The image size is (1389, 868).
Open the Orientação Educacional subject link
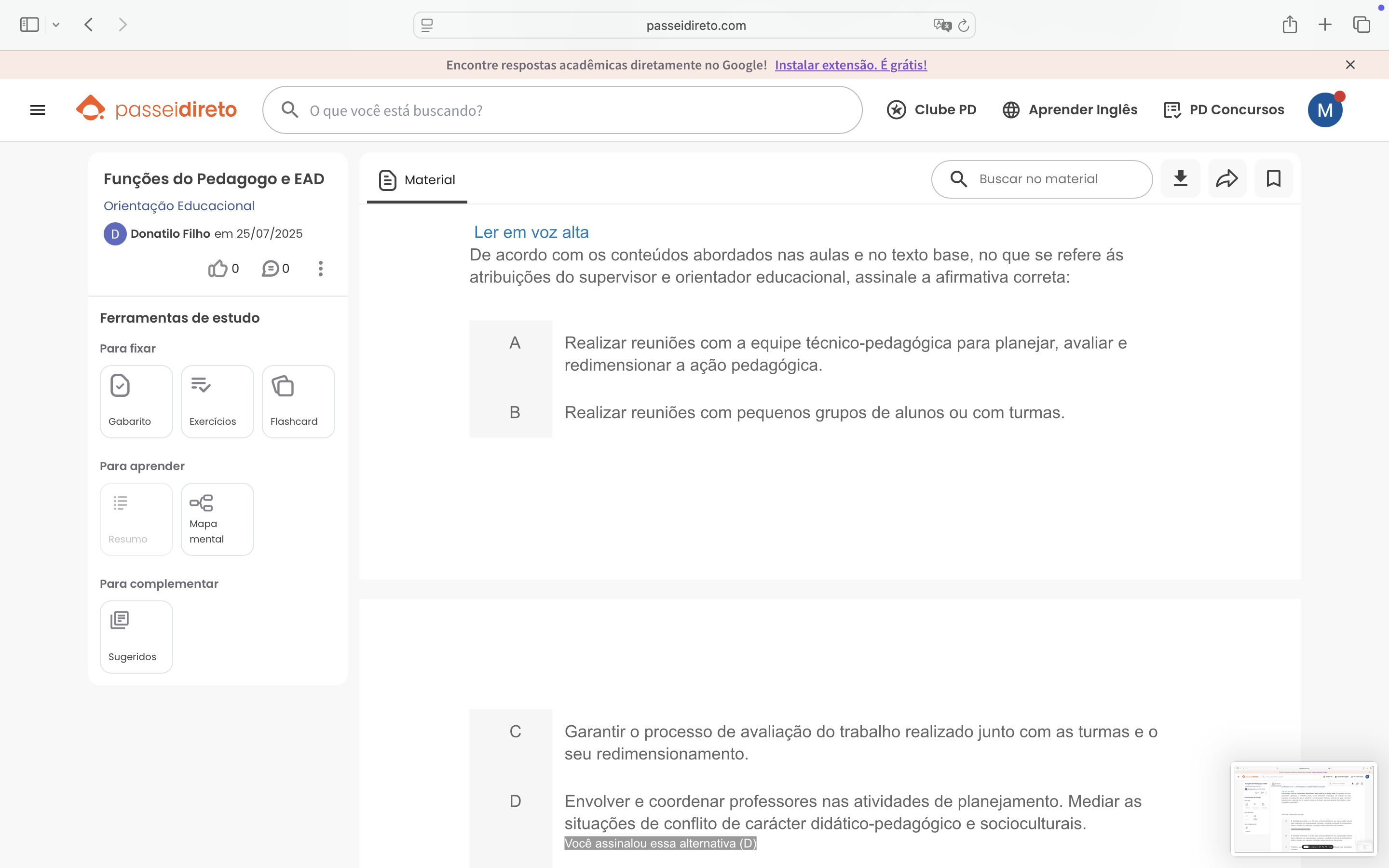tap(178, 205)
